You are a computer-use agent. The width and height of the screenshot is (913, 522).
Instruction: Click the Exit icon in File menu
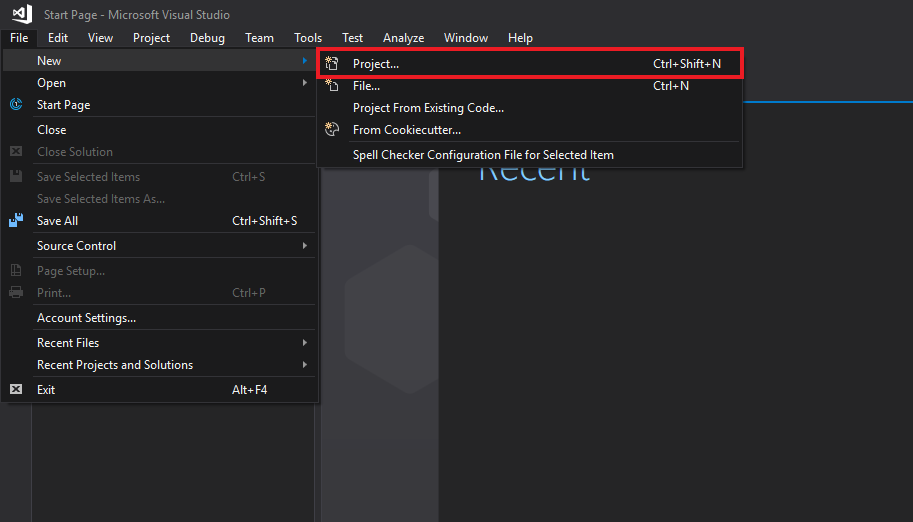[x=16, y=390]
